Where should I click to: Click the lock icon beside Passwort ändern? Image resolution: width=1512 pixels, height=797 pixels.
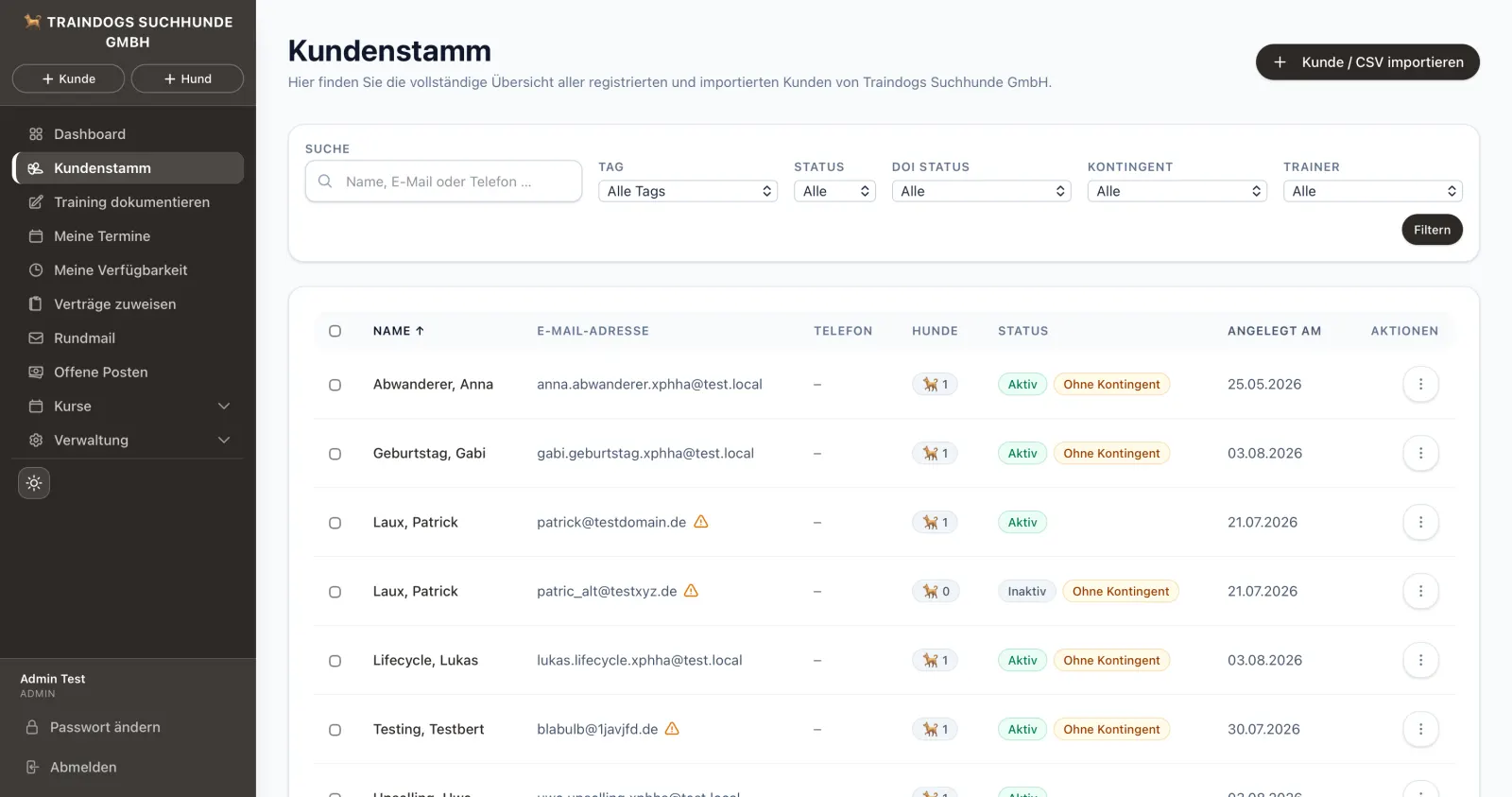[x=32, y=727]
